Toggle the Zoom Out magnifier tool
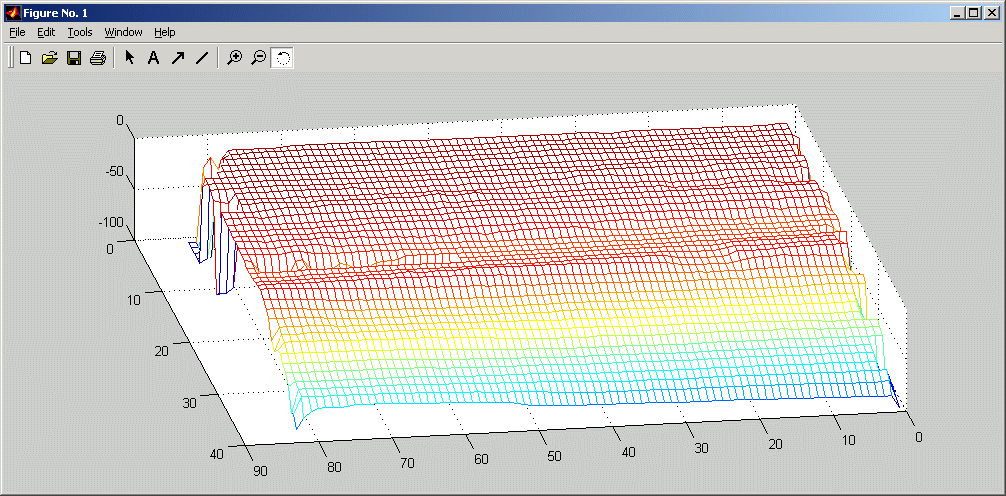Screen dimensions: 1006x496 (x=258, y=58)
